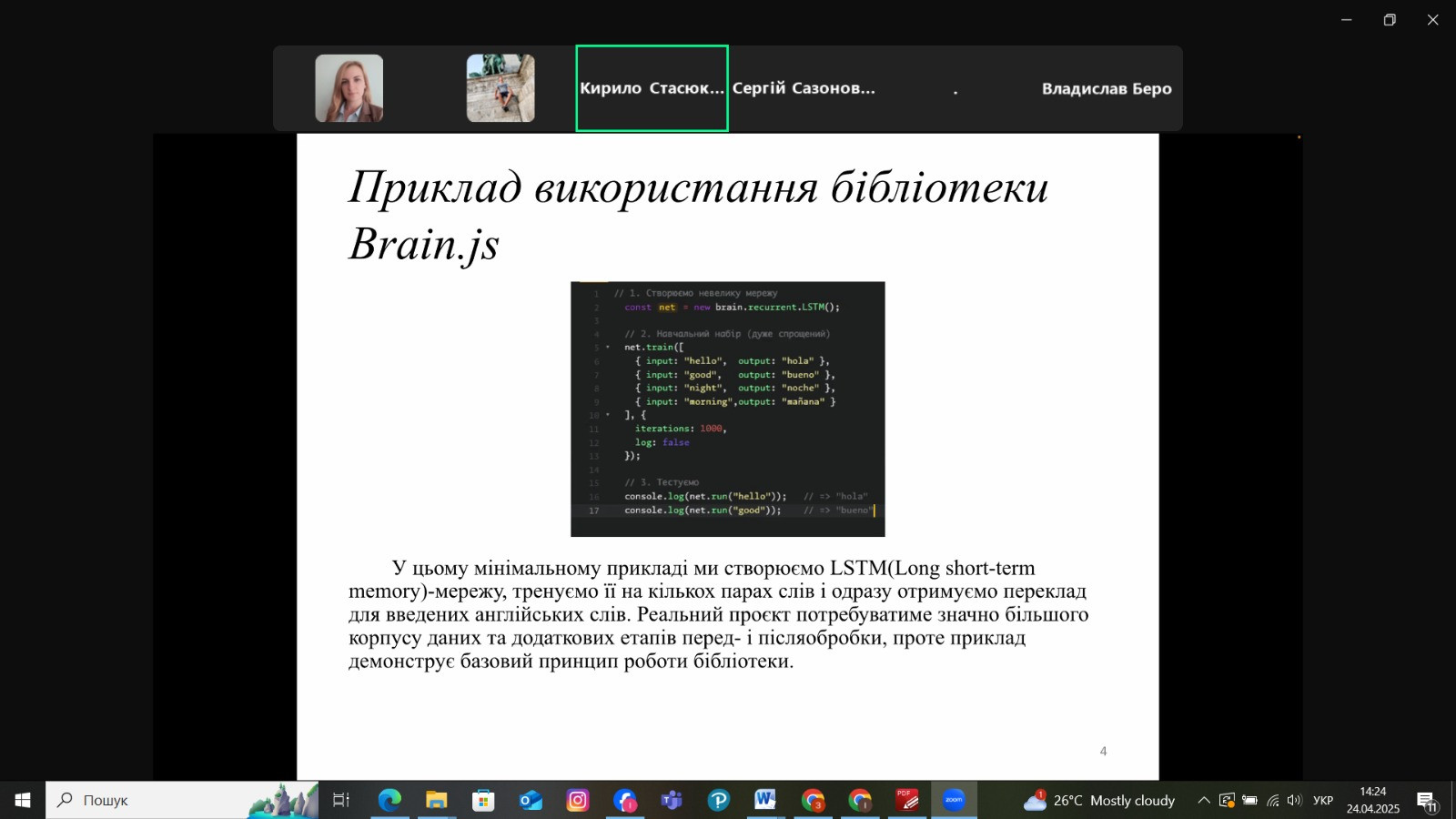
Task: Open the Microsoft Store taskbar icon
Action: coord(483,800)
